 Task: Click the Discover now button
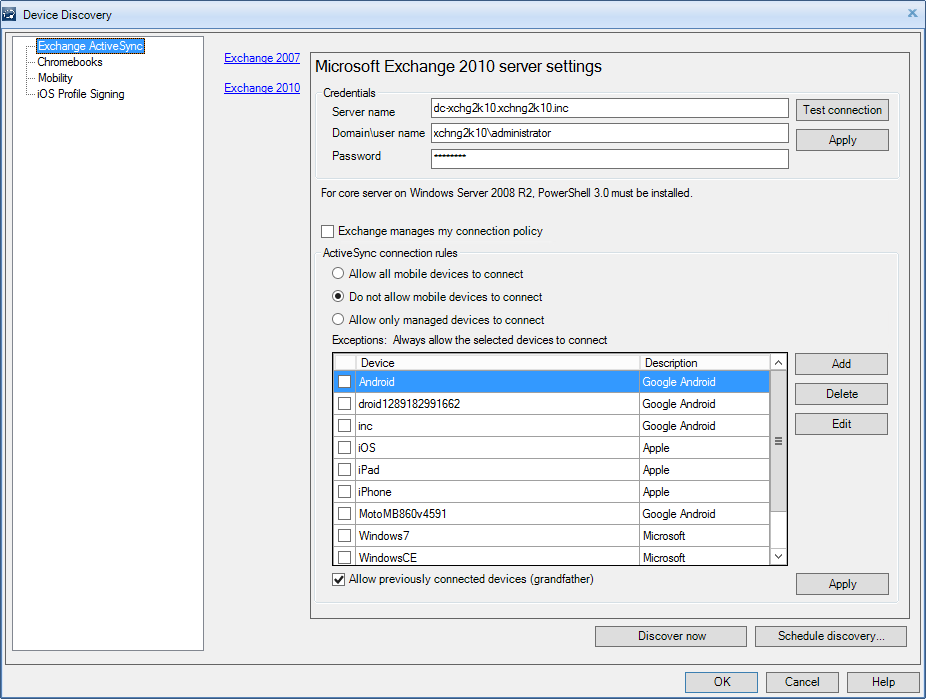click(x=671, y=636)
